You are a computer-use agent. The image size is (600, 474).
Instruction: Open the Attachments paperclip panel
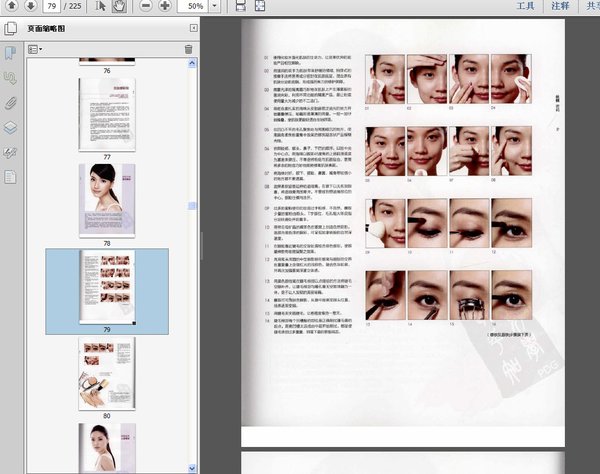point(10,102)
